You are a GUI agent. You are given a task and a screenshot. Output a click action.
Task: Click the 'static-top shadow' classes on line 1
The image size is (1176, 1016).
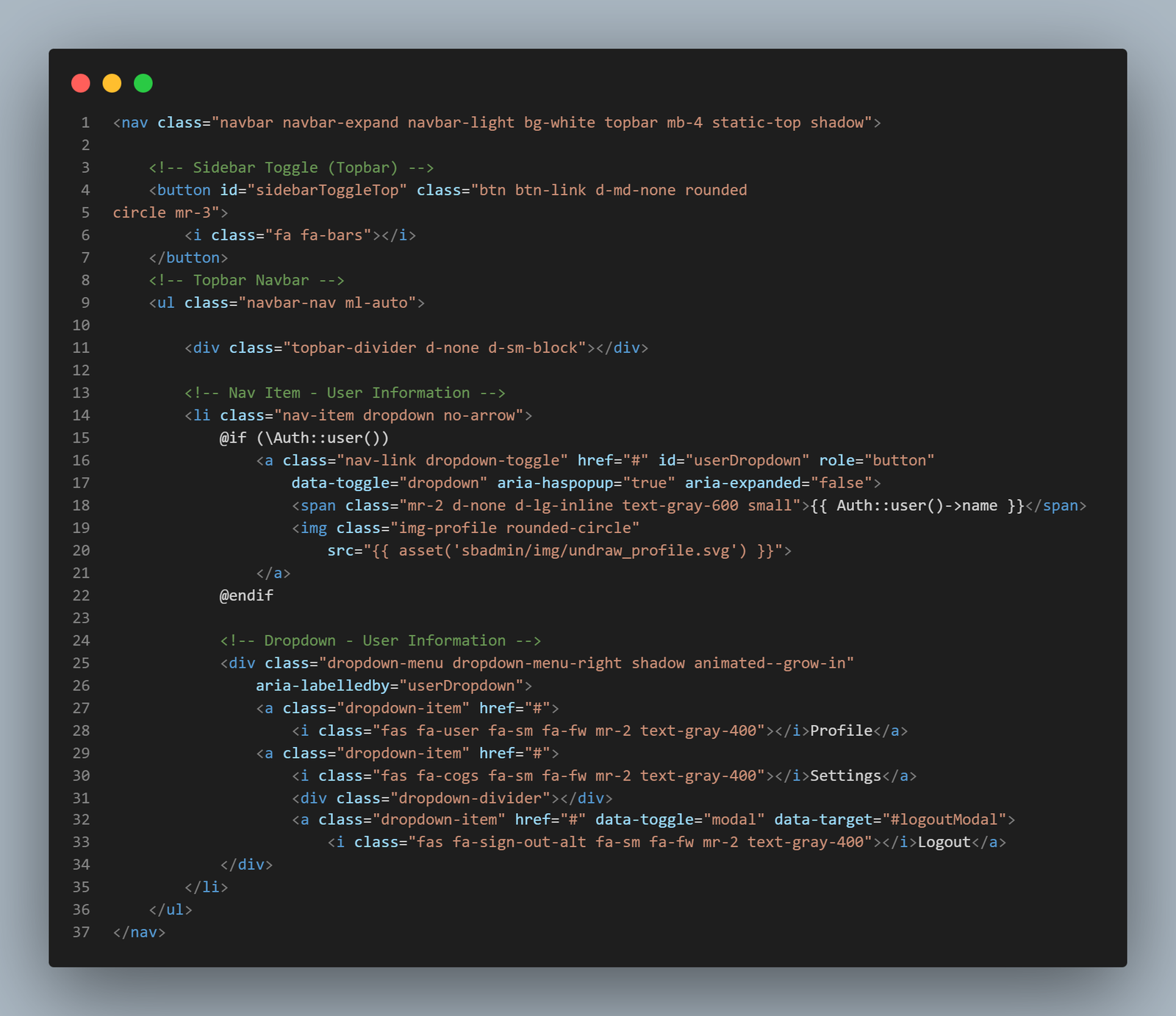click(x=787, y=123)
